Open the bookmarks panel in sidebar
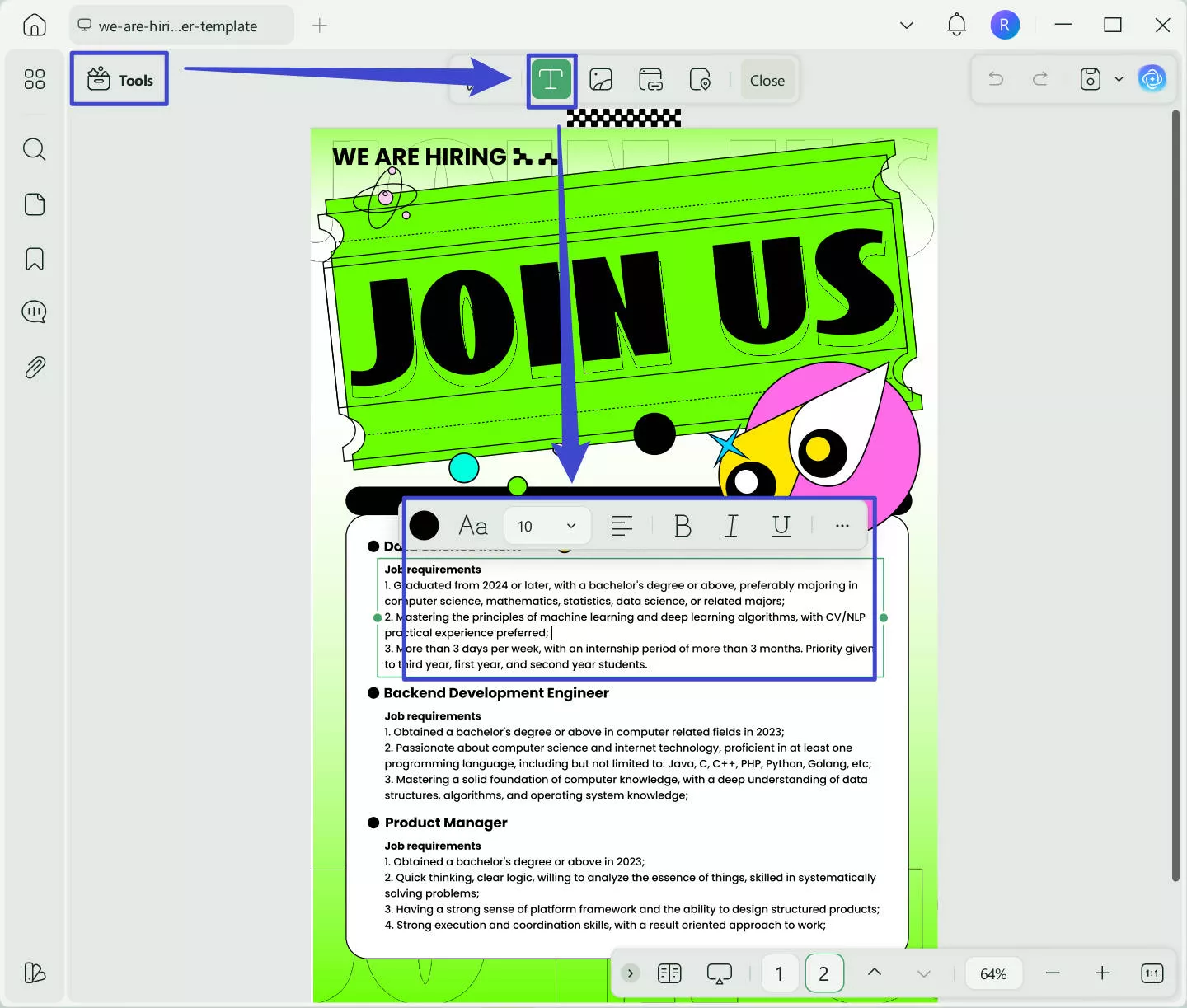1187x1008 pixels. [34, 259]
